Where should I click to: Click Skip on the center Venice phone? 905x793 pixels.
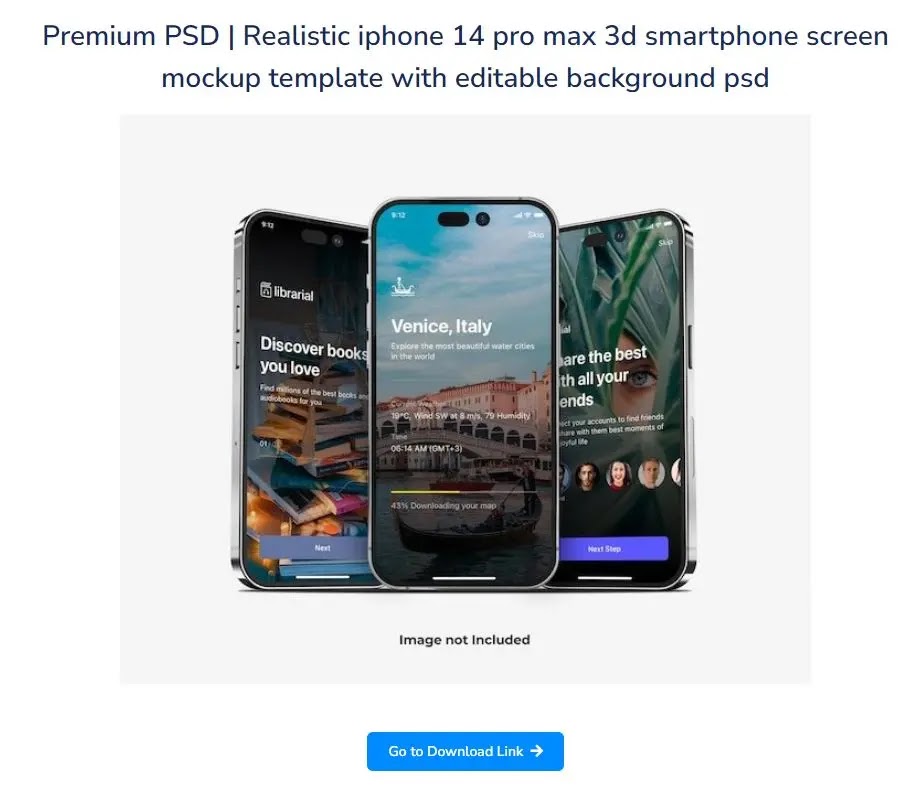coord(536,234)
